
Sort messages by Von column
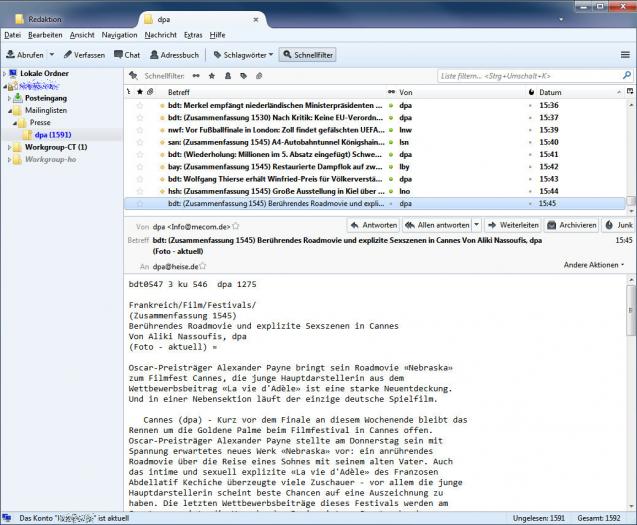coord(405,92)
